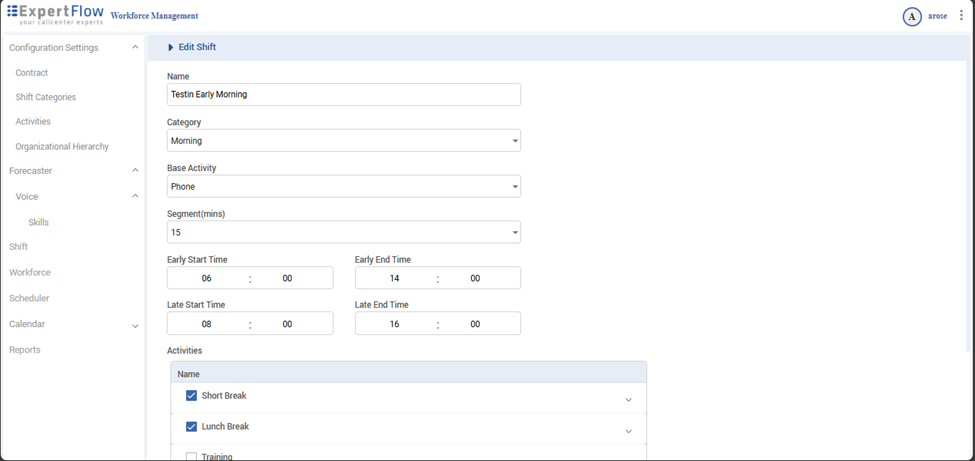The width and height of the screenshot is (975, 461).
Task: Expand the Calendar sidebar menu
Action: click(135, 325)
